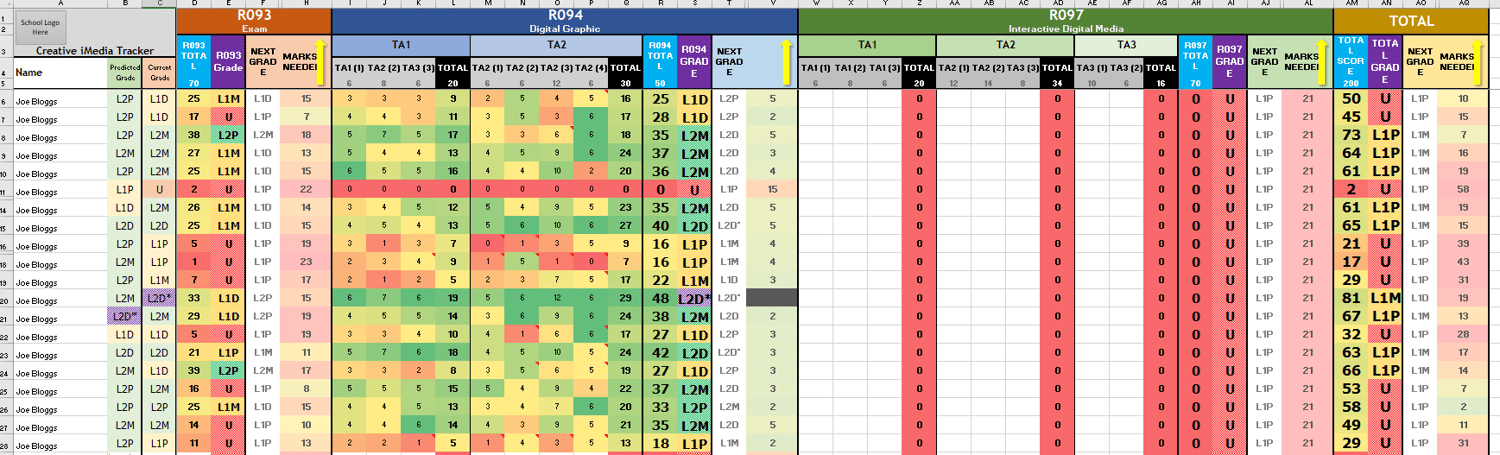Screen dimensions: 1500x455
Task: Click the gold TOTAL section header
Action: (1411, 20)
